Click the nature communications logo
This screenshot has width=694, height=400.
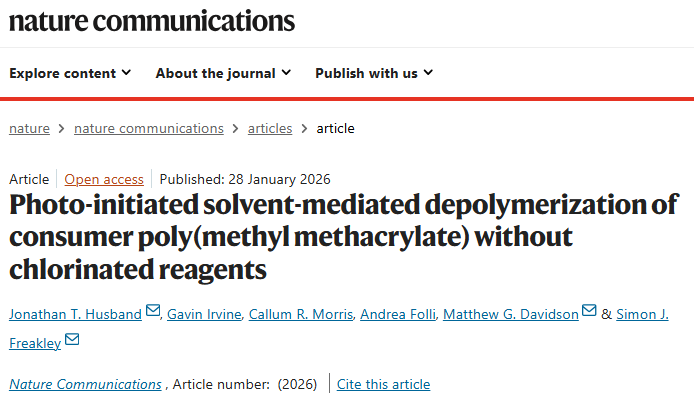click(152, 21)
